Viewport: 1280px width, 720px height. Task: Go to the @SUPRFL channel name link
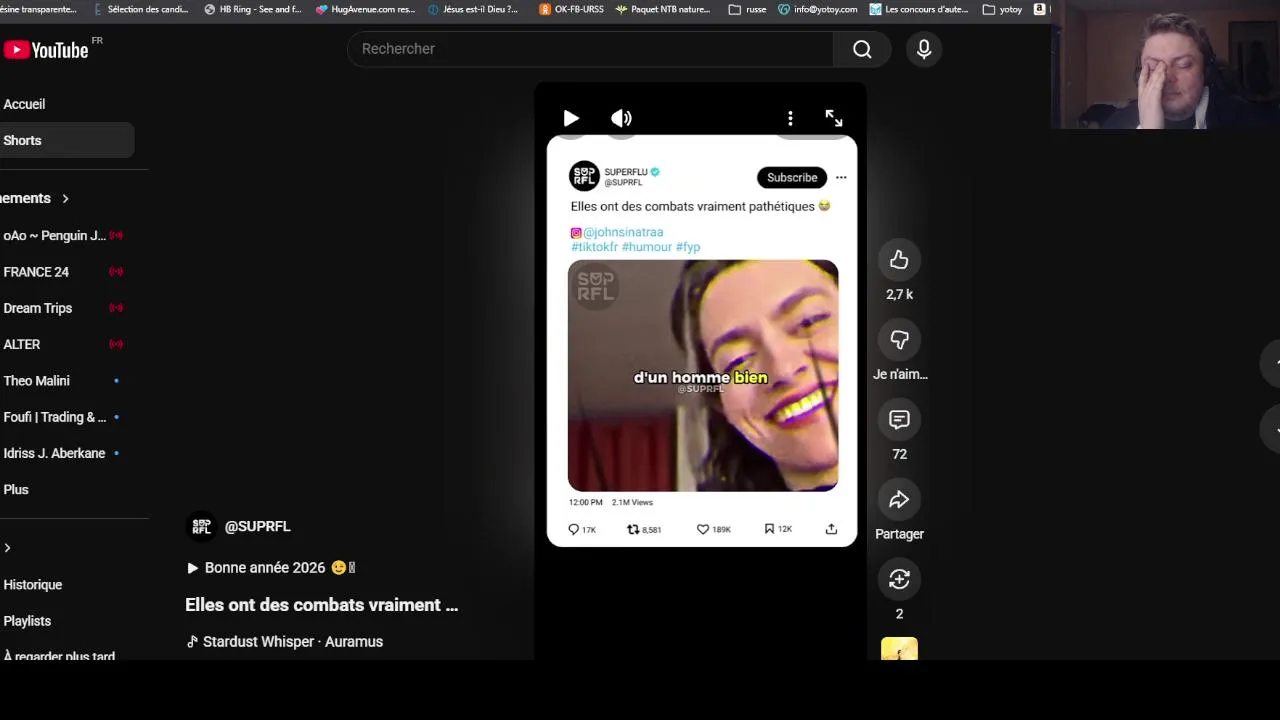(257, 526)
